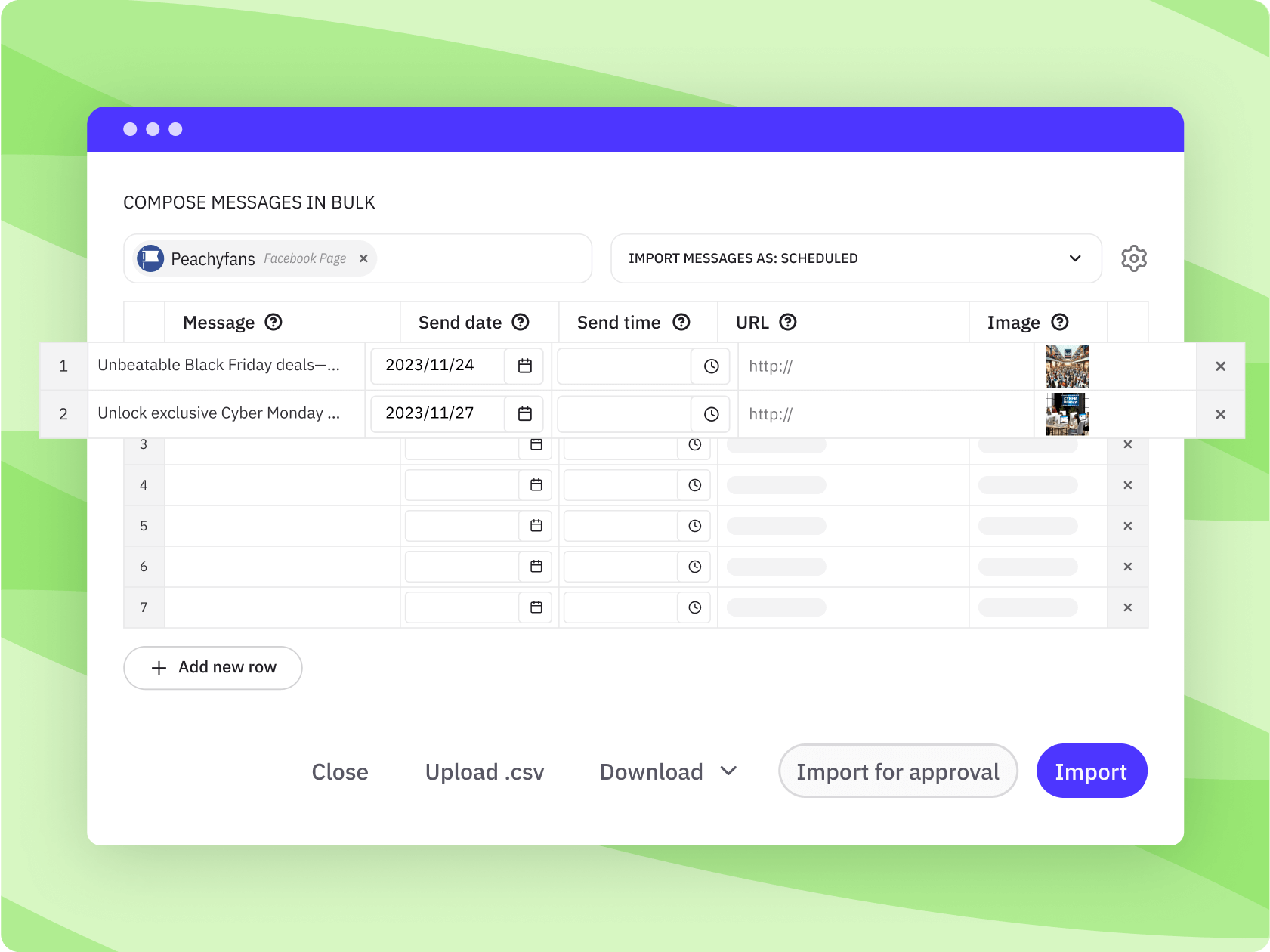Delete row 5 with its X control
The width and height of the screenshot is (1270, 952).
point(1127,526)
